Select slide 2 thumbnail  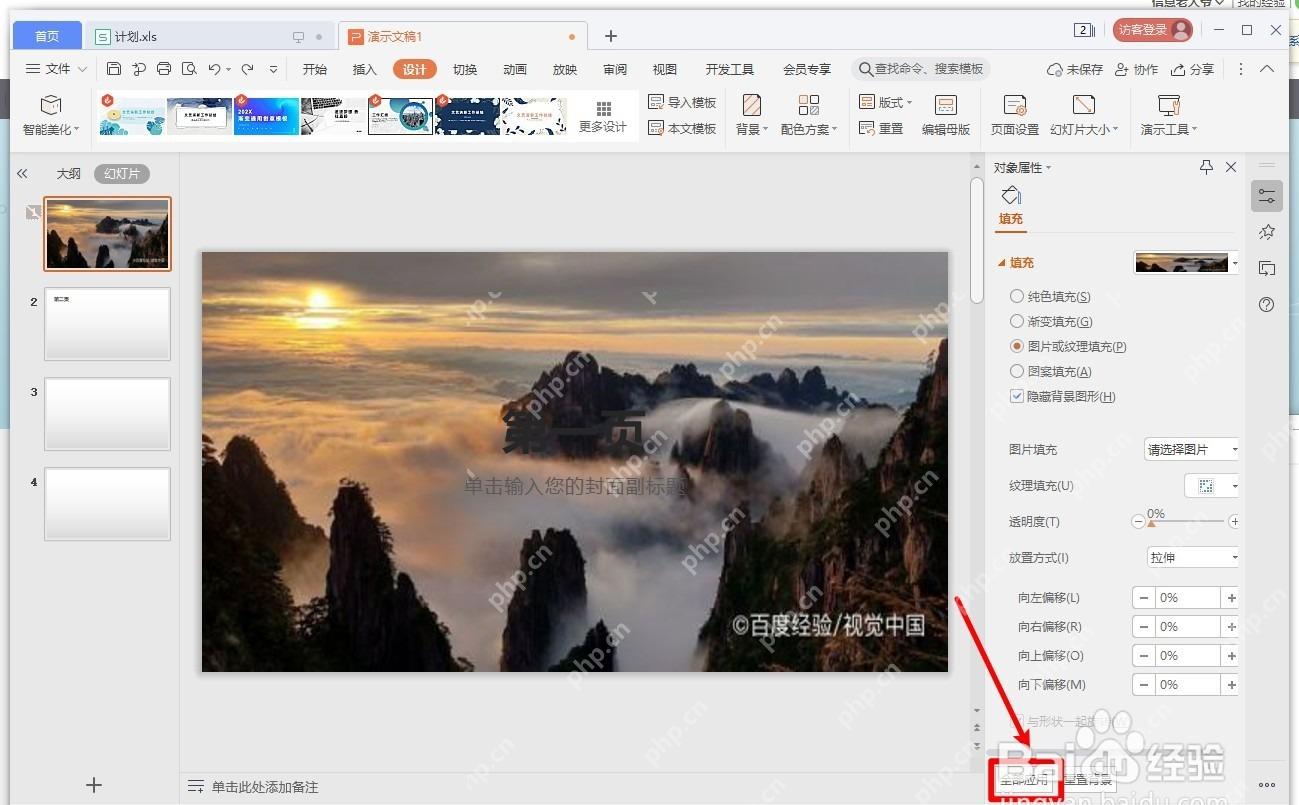pos(107,324)
